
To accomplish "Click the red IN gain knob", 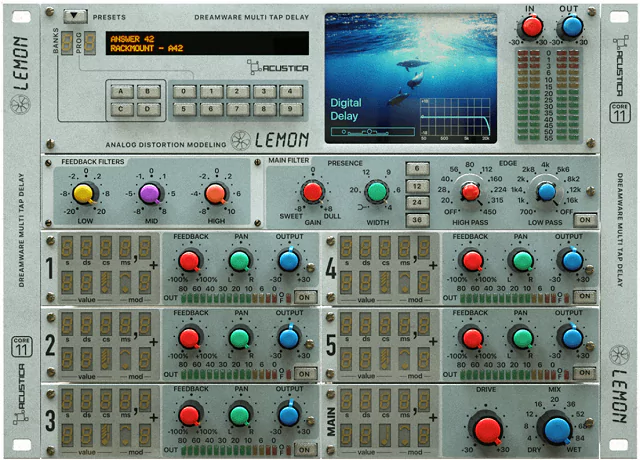I will click(532, 27).
